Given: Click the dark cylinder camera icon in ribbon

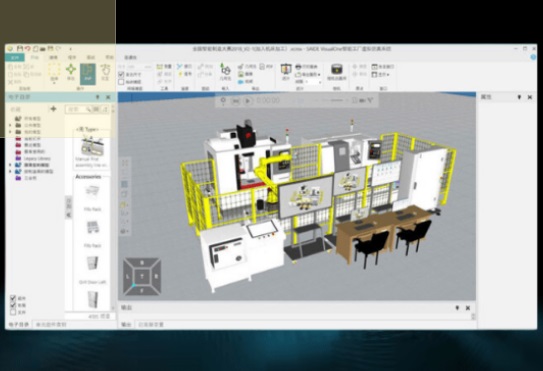Looking at the screenshot, I should tap(337, 71).
